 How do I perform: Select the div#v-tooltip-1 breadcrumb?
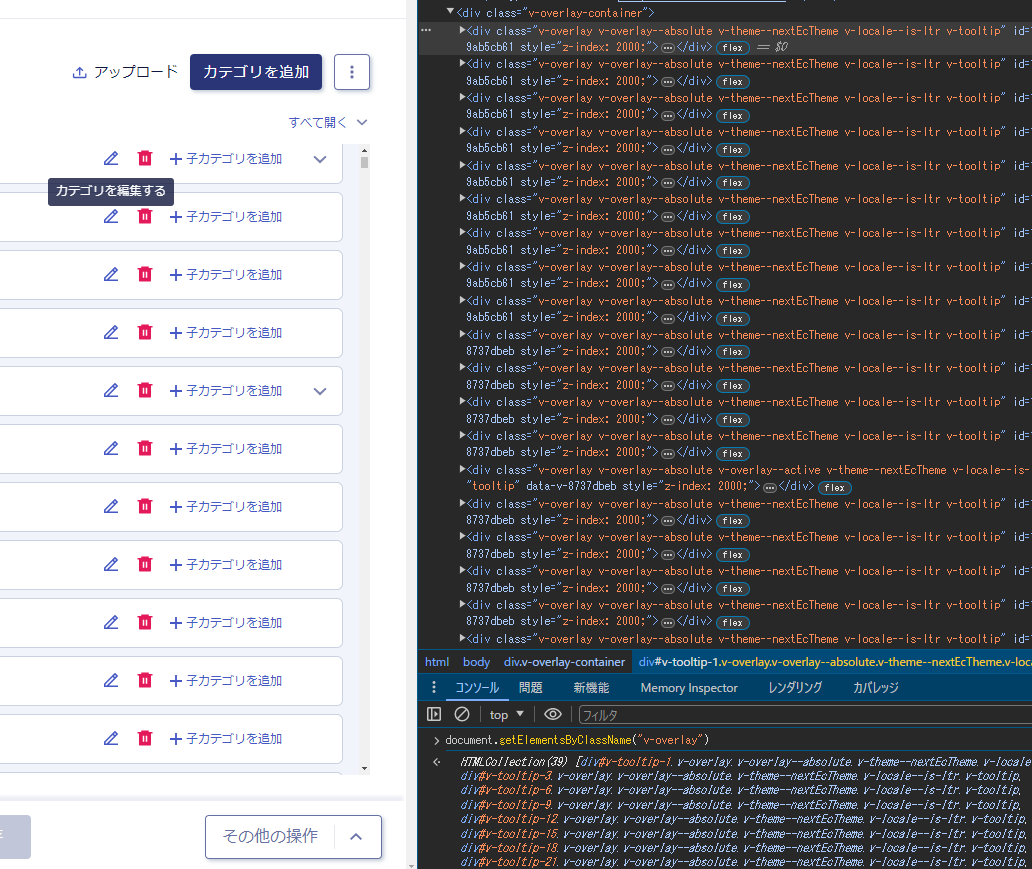832,662
